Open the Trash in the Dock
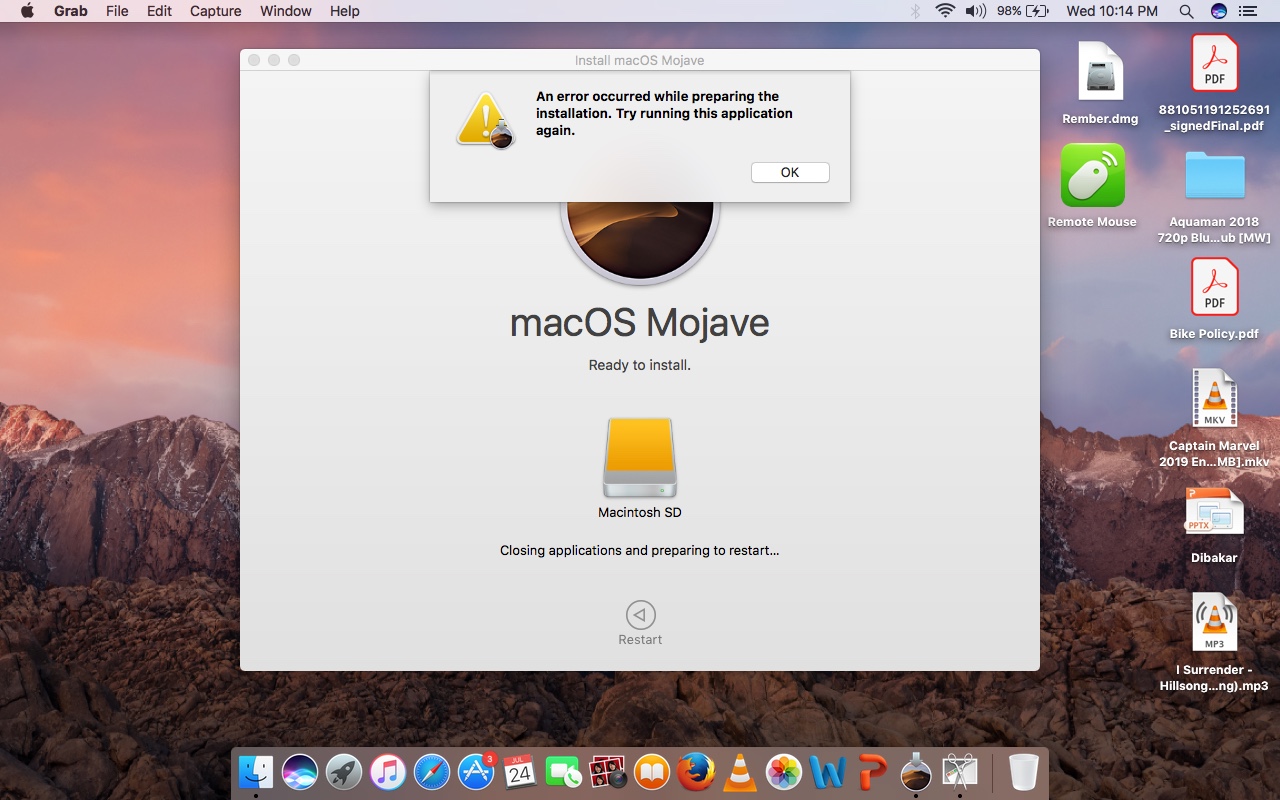Viewport: 1280px width, 800px height. coord(1023,772)
